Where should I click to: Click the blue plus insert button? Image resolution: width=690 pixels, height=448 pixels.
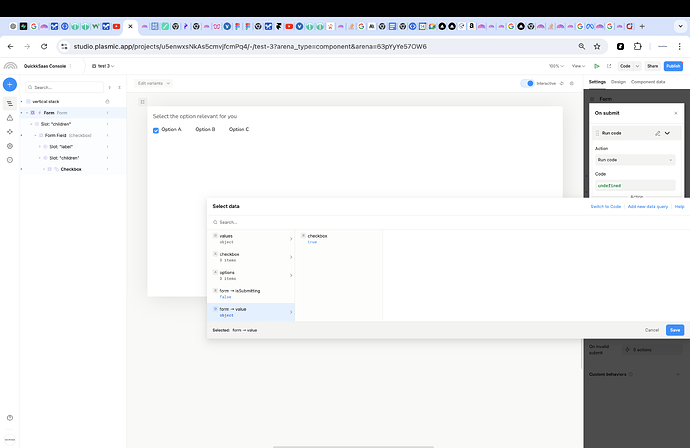[x=10, y=84]
